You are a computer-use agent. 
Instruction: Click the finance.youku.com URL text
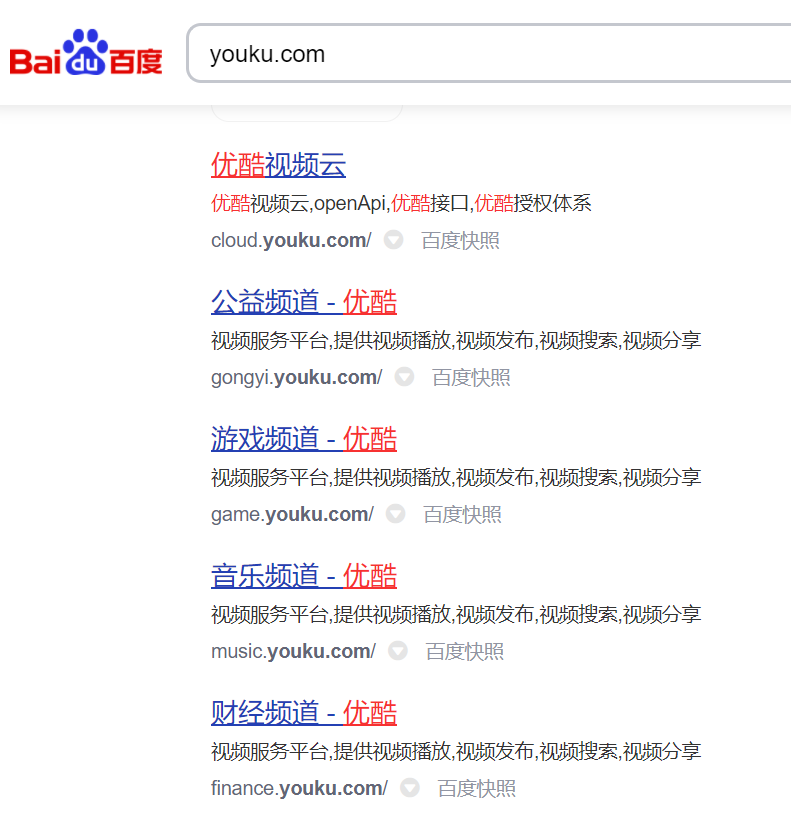click(x=298, y=789)
